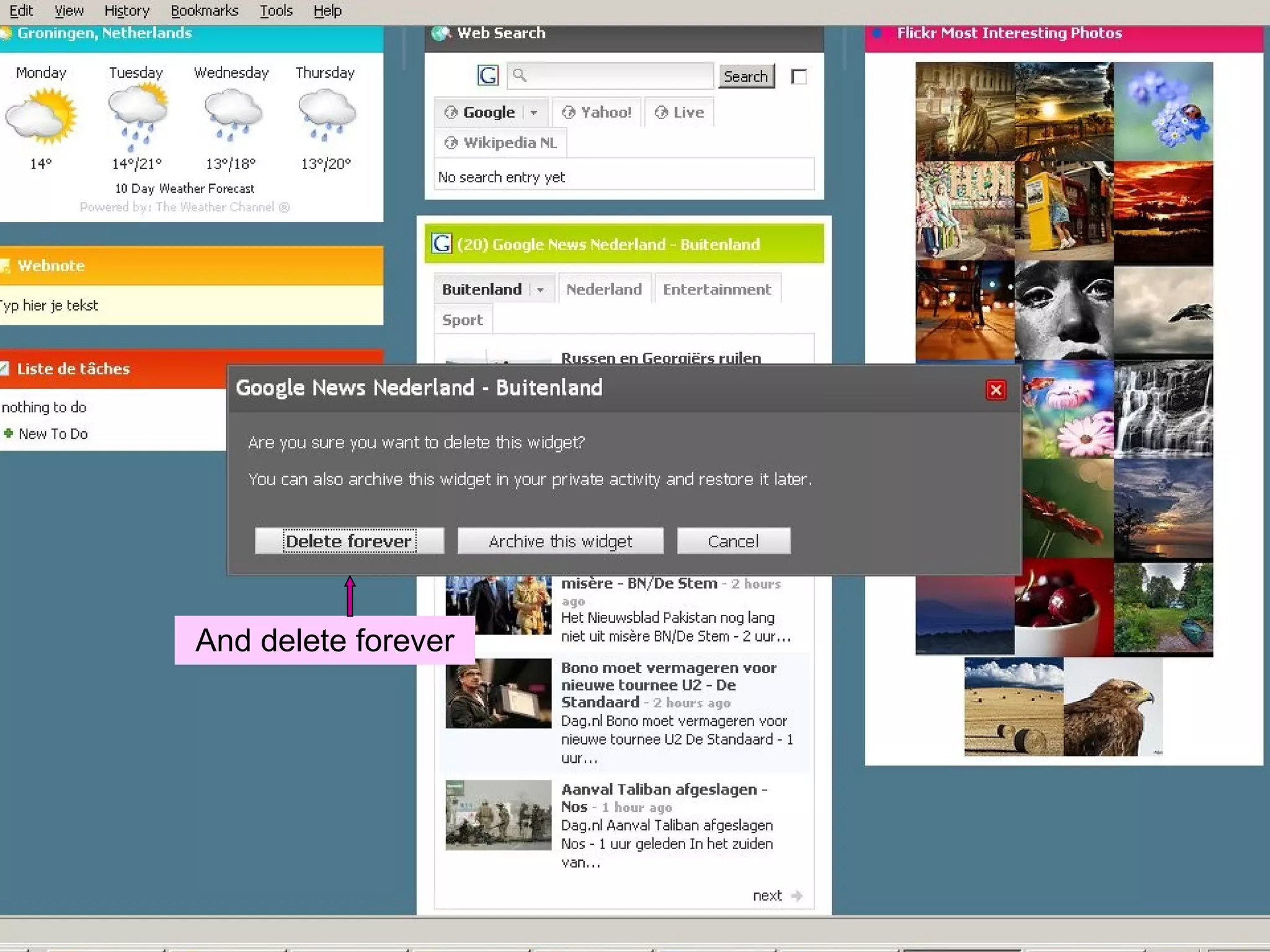
Task: Click the green plus icon beside New To Do
Action: point(8,433)
